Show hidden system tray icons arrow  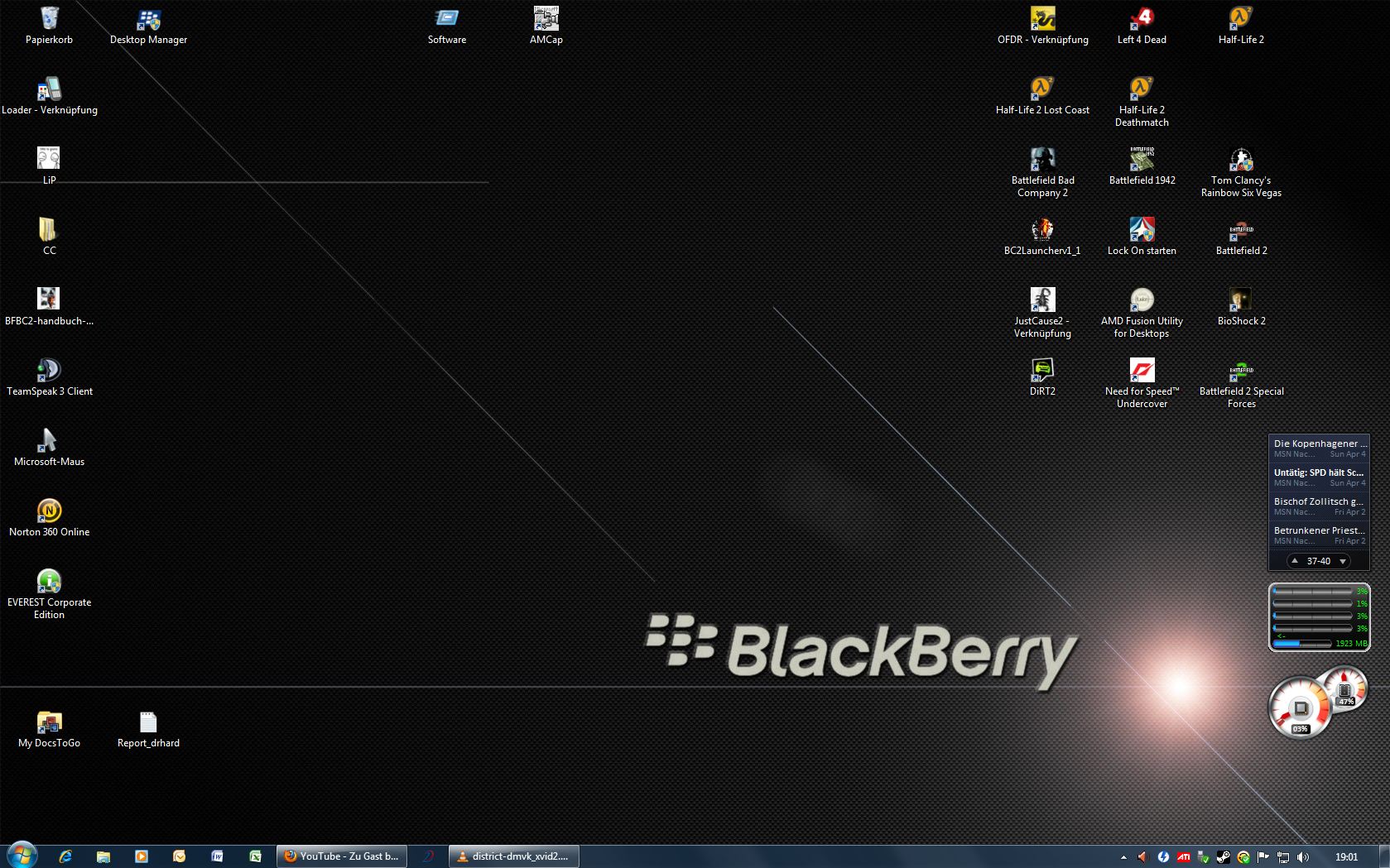click(x=1123, y=857)
